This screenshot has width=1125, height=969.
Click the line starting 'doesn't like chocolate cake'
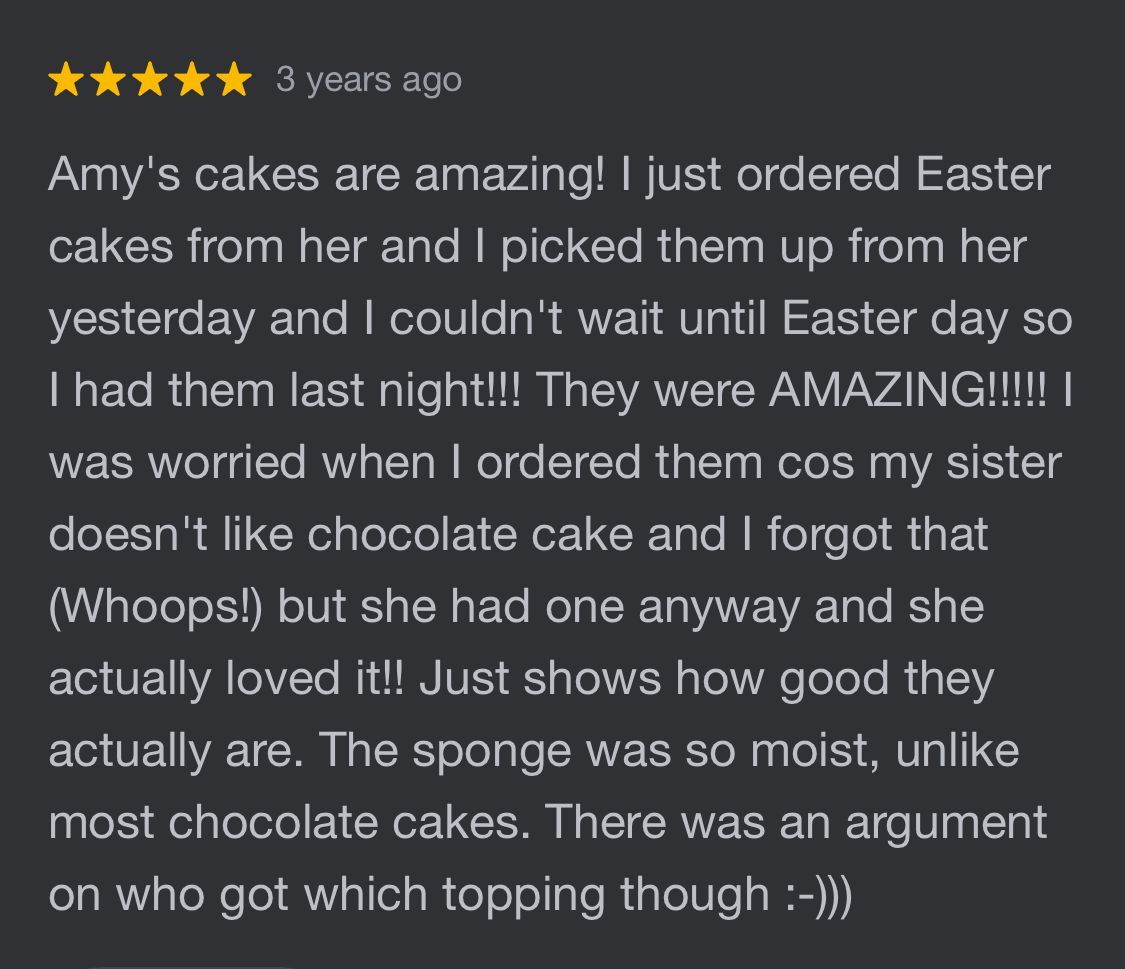click(518, 535)
